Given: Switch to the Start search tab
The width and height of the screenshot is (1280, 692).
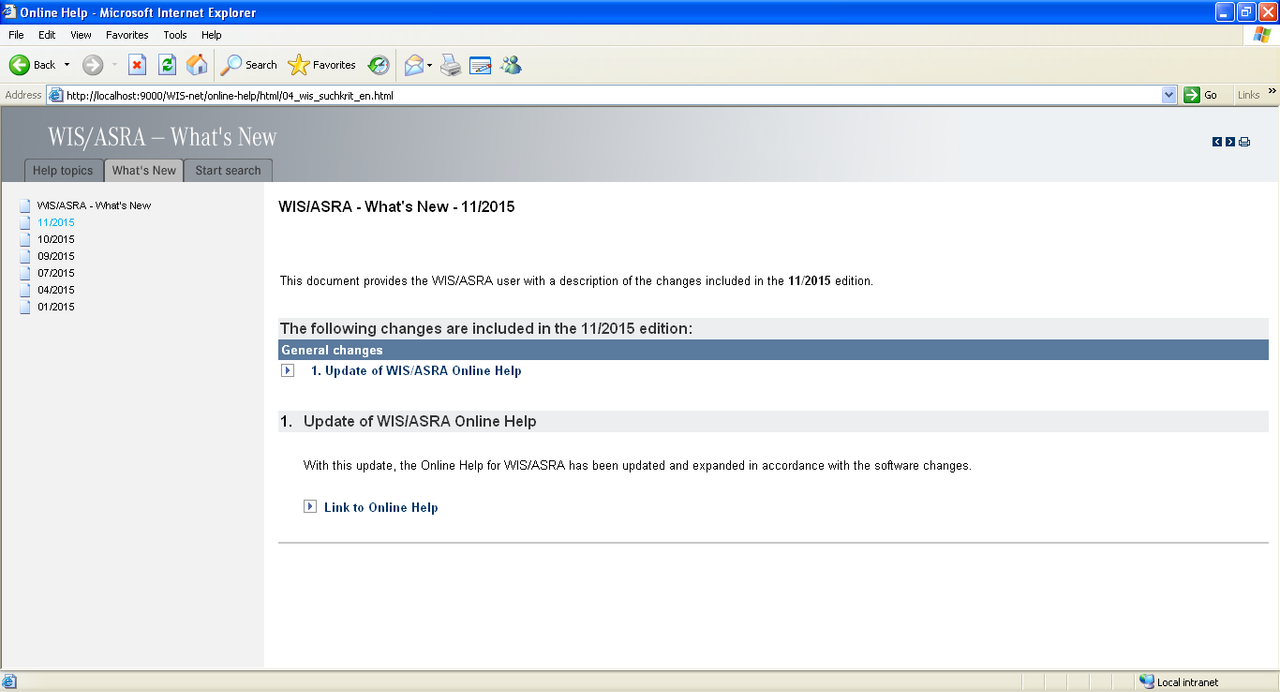Looking at the screenshot, I should pos(228,170).
